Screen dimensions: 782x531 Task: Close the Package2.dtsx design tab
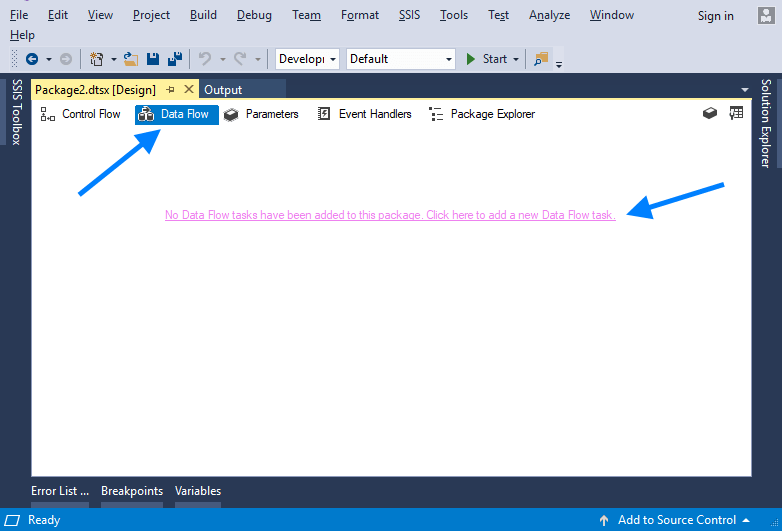click(x=189, y=90)
